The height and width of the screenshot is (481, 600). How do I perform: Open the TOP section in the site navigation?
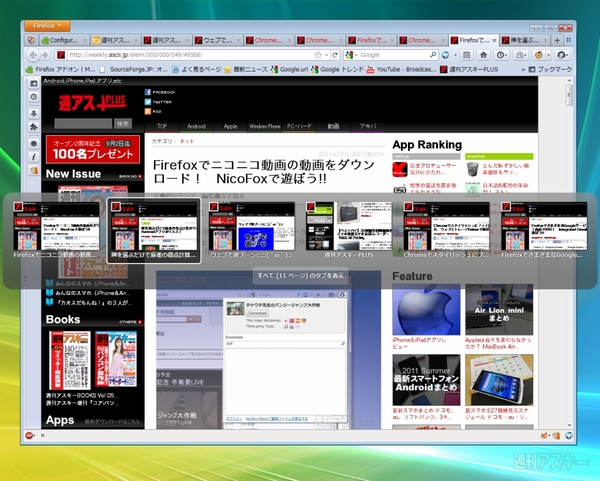[x=162, y=126]
